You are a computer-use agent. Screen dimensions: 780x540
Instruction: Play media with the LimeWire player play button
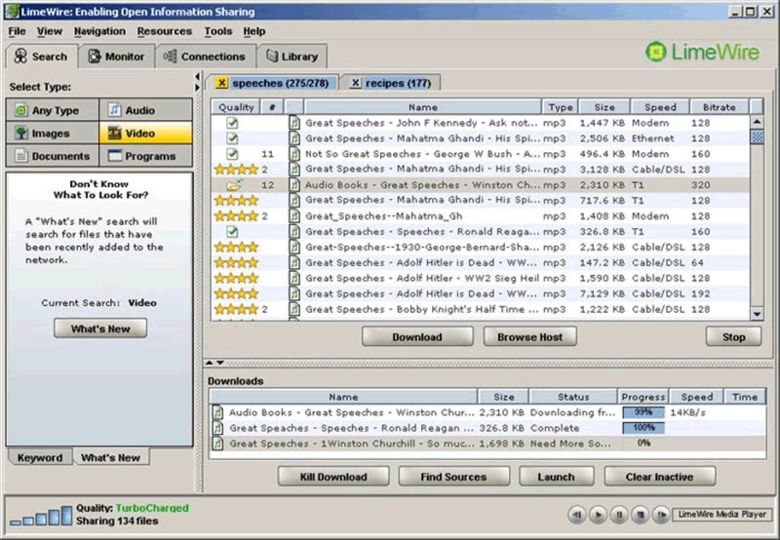point(598,515)
